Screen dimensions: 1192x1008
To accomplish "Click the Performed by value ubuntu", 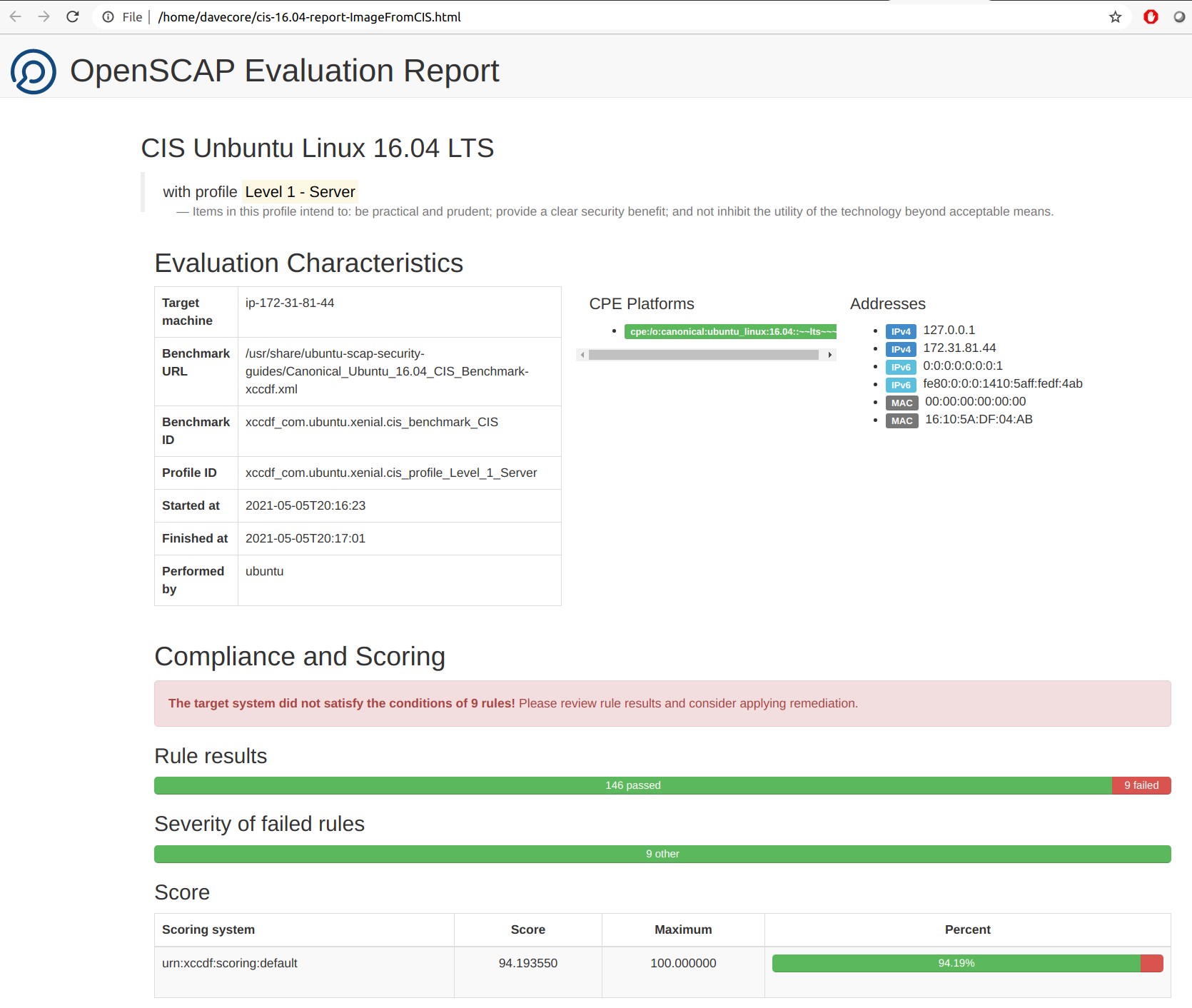I will point(265,571).
